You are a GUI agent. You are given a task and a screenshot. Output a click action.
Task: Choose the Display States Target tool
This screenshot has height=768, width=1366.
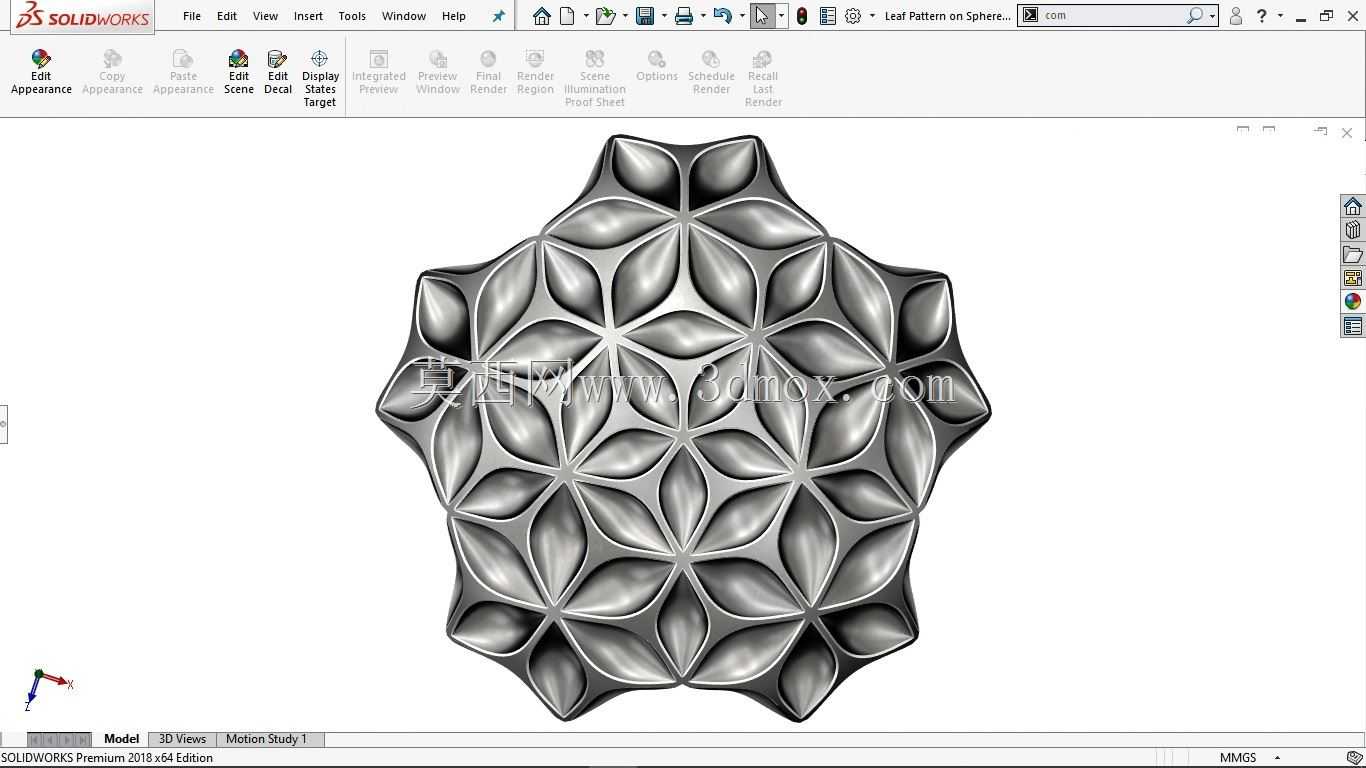[x=320, y=79]
